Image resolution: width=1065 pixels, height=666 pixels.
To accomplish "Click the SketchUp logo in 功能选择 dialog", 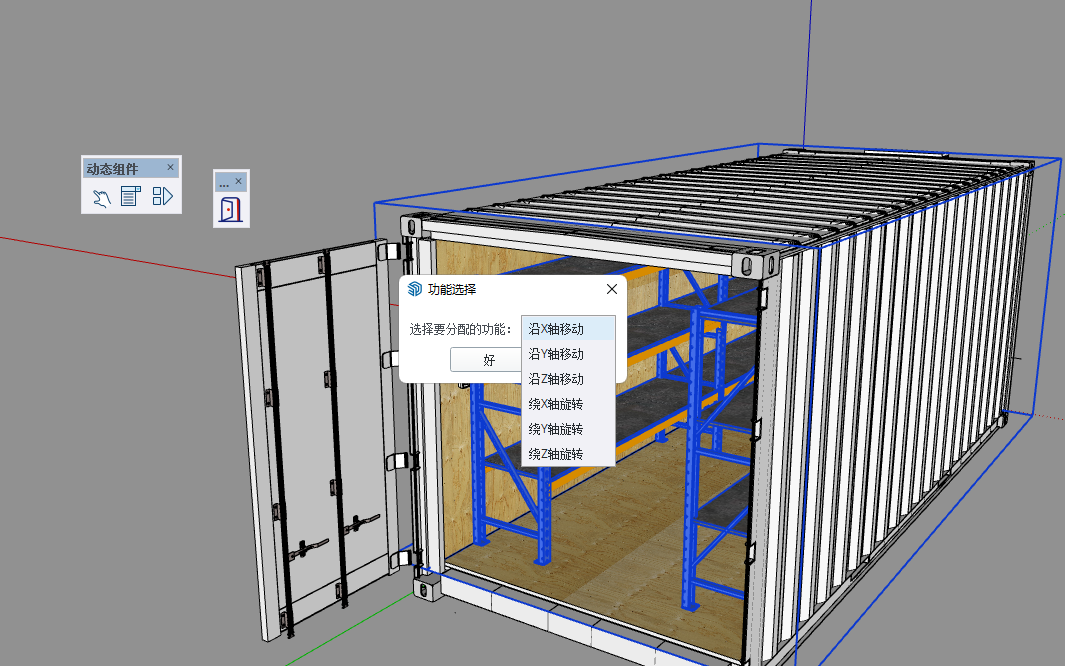I will point(415,289).
